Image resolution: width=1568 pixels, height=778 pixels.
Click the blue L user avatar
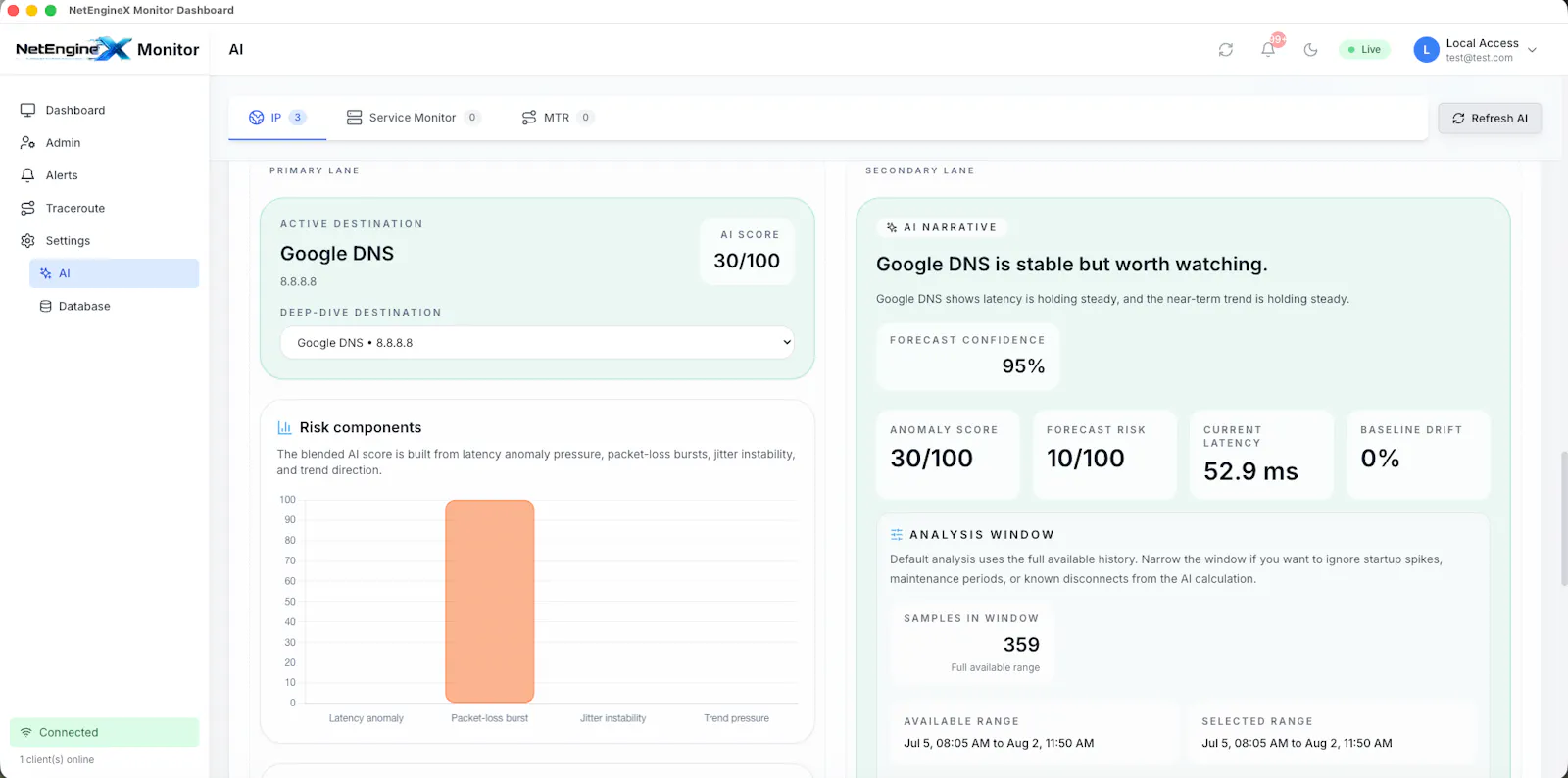coord(1426,50)
